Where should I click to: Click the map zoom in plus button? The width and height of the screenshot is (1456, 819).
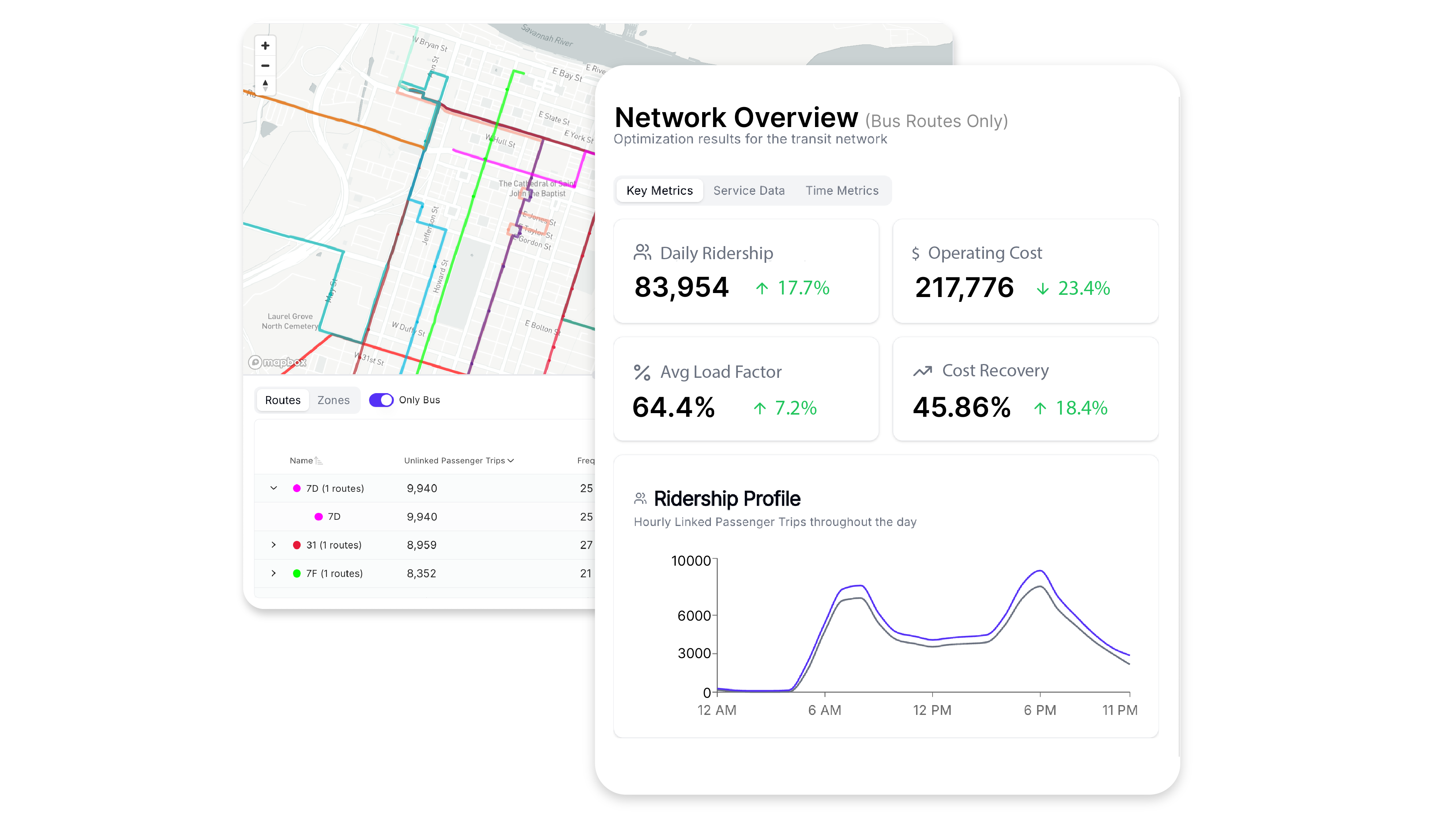[265, 46]
